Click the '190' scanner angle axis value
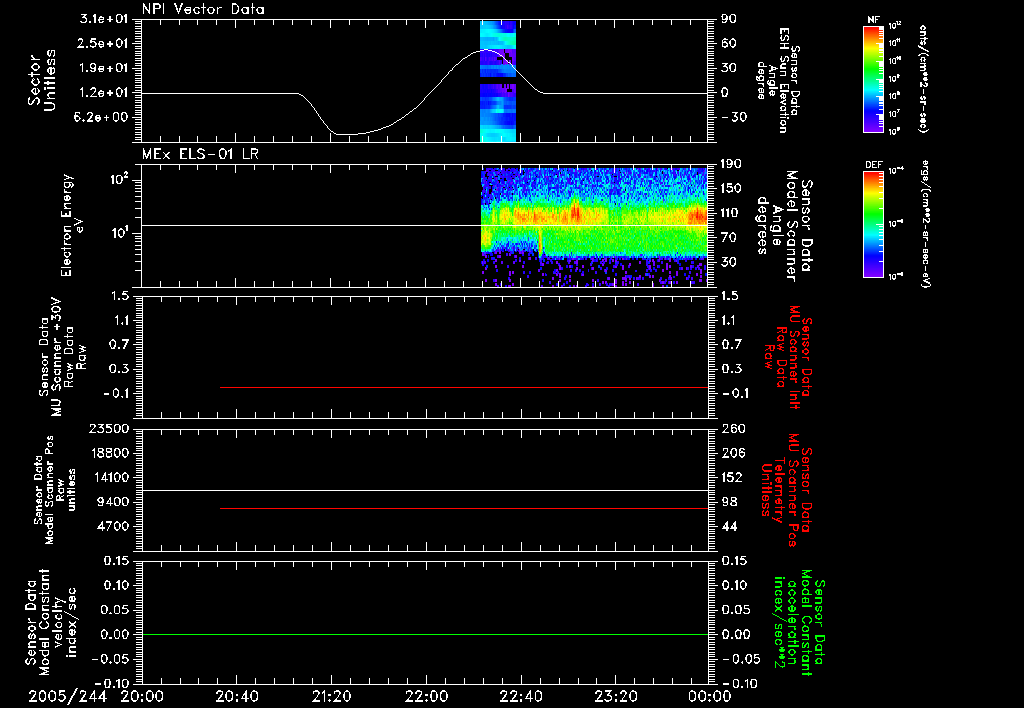 pos(731,164)
